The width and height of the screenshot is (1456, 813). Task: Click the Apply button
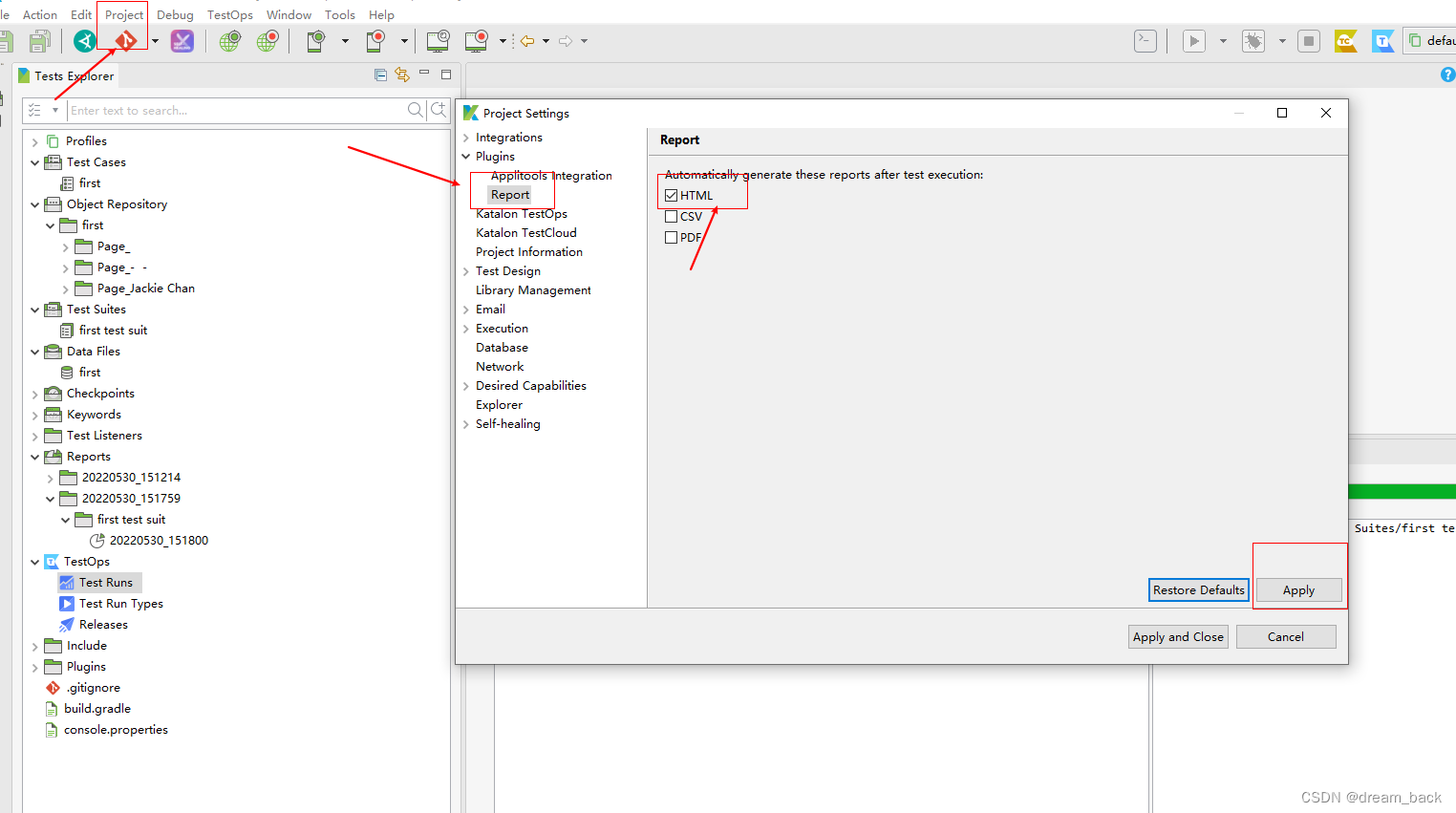coord(1298,589)
